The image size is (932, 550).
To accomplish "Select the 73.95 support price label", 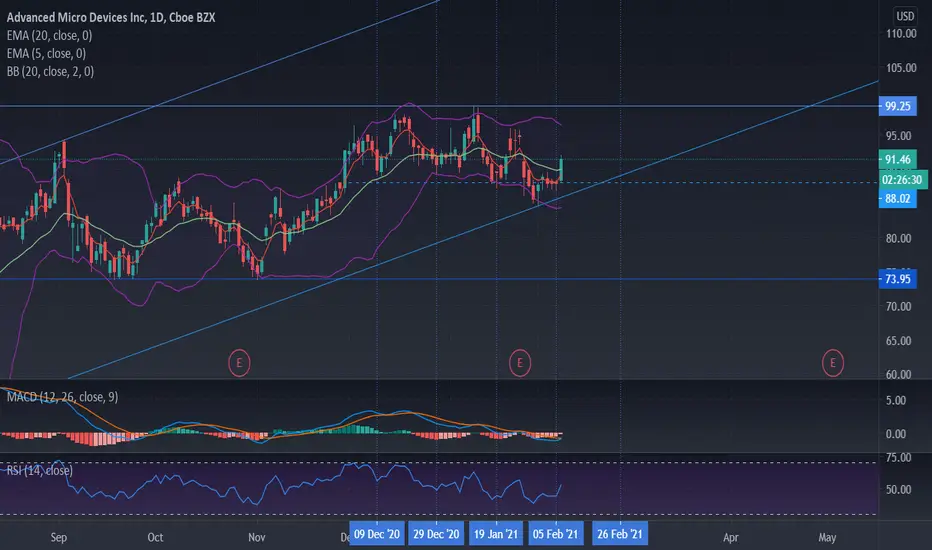I will [x=898, y=279].
